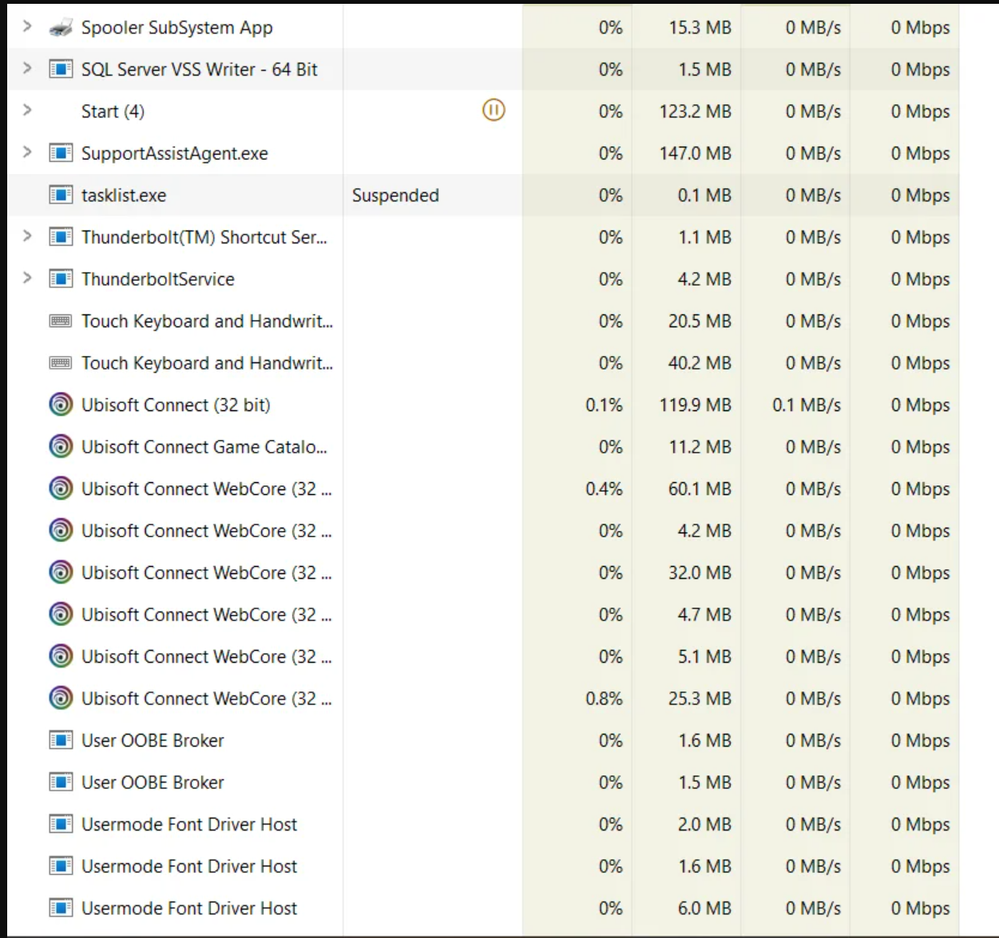Screen dimensions: 999x938
Task: Click the SQL Server VSS Writer icon
Action: (61, 70)
